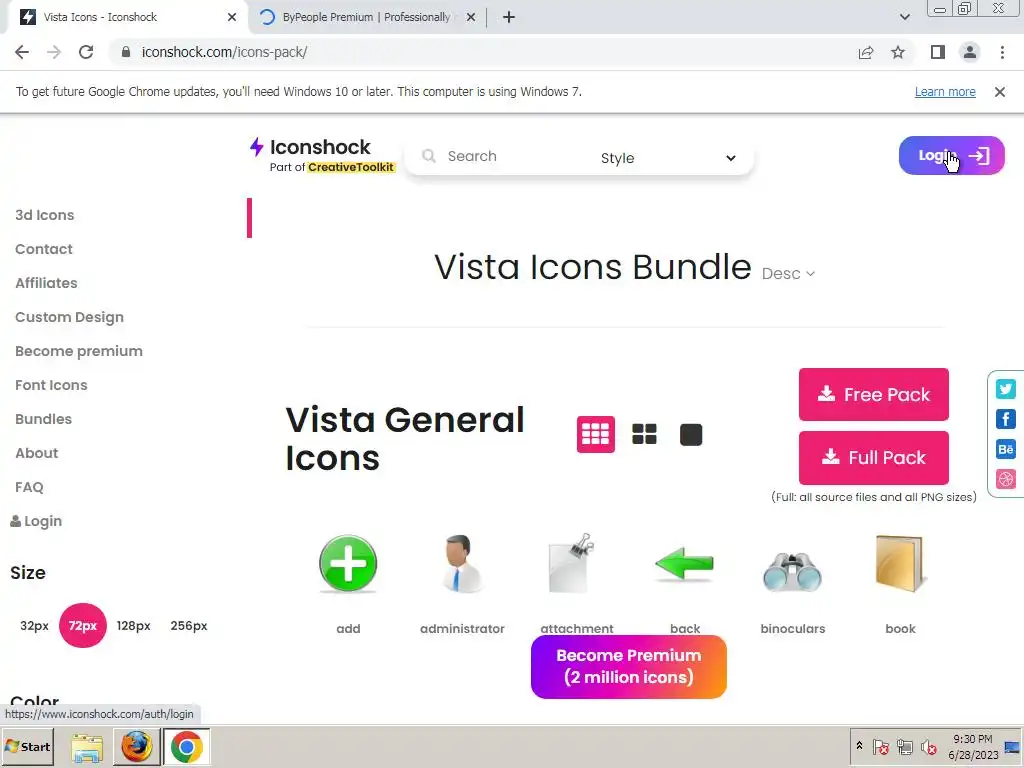Download the Free Pack
Image resolution: width=1024 pixels, height=768 pixels.
[874, 394]
